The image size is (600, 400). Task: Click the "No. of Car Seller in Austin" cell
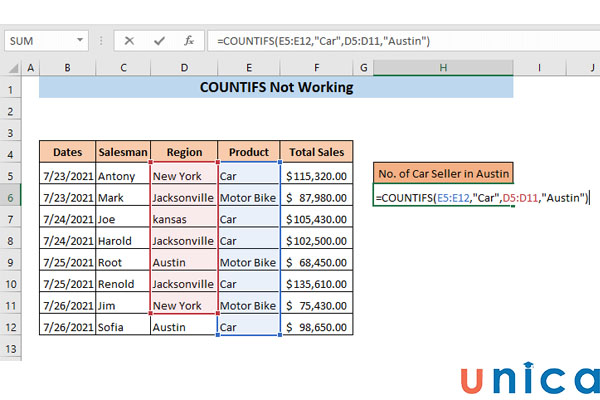[442, 172]
